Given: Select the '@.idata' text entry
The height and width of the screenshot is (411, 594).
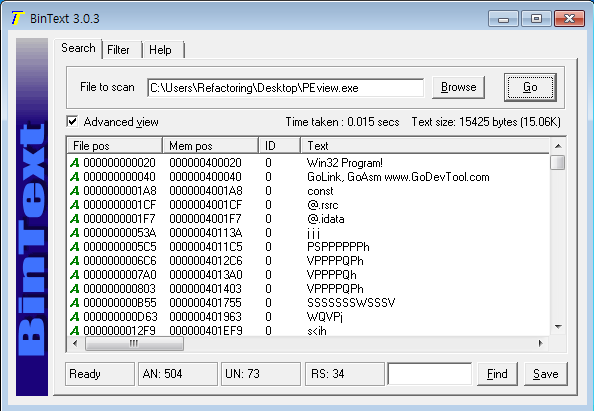Looking at the screenshot, I should tap(326, 219).
